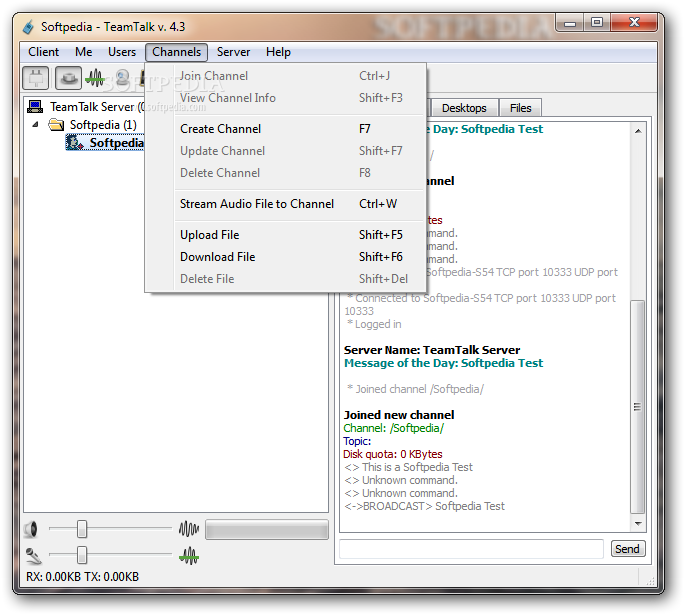The width and height of the screenshot is (685, 615).
Task: Click the Softpedia user avatar icon
Action: [75, 142]
